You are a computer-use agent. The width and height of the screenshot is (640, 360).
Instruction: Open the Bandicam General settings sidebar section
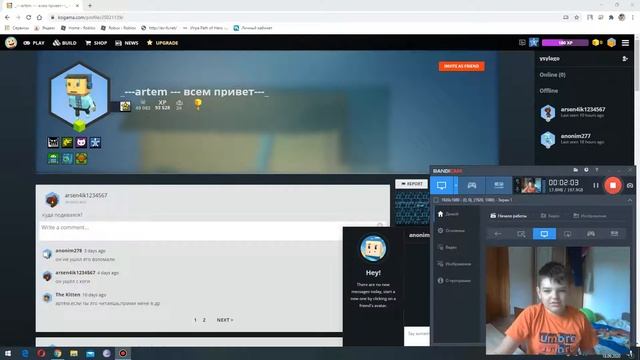click(x=451, y=231)
